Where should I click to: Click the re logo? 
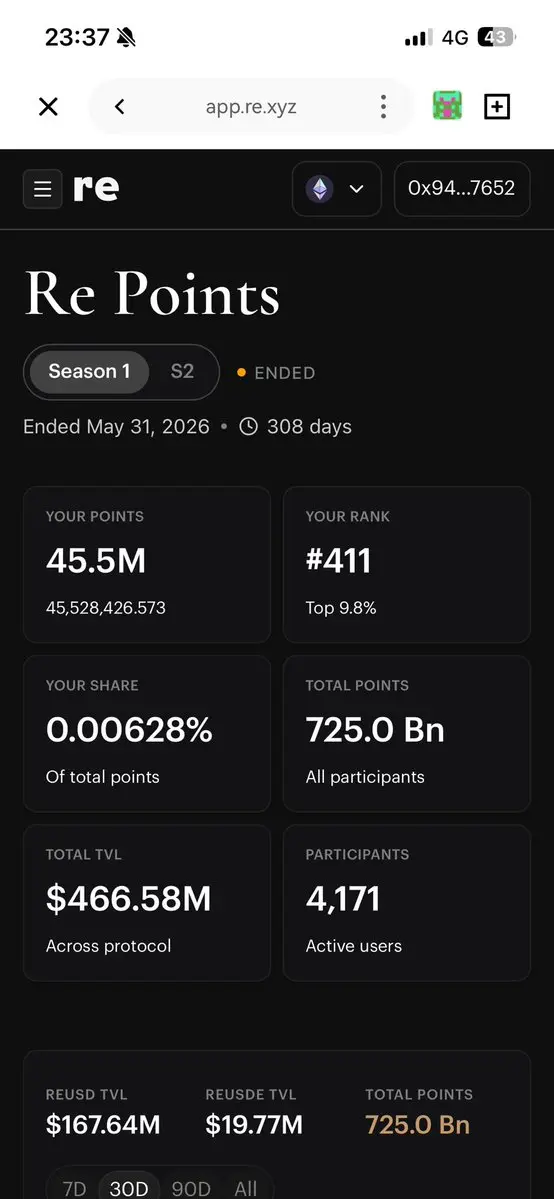[x=96, y=188]
